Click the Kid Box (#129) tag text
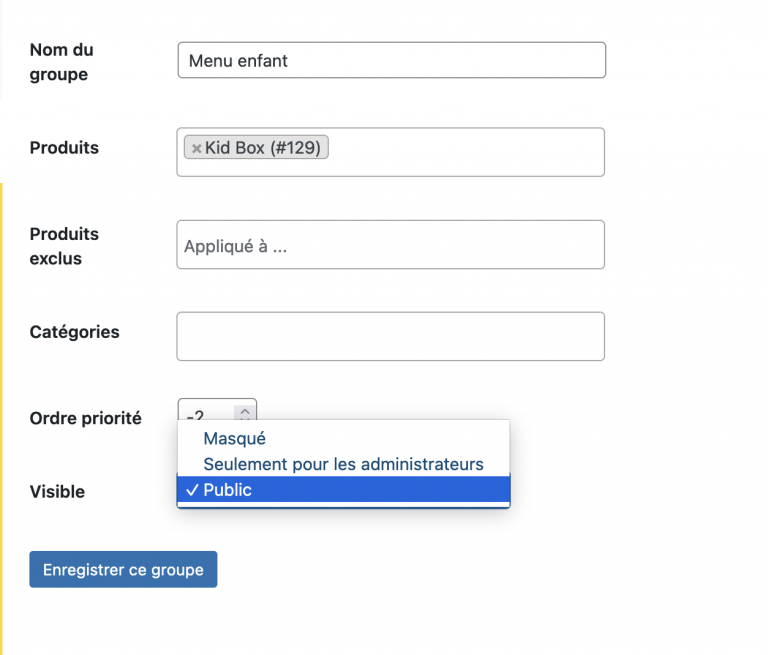This screenshot has width=768, height=655. 263,148
